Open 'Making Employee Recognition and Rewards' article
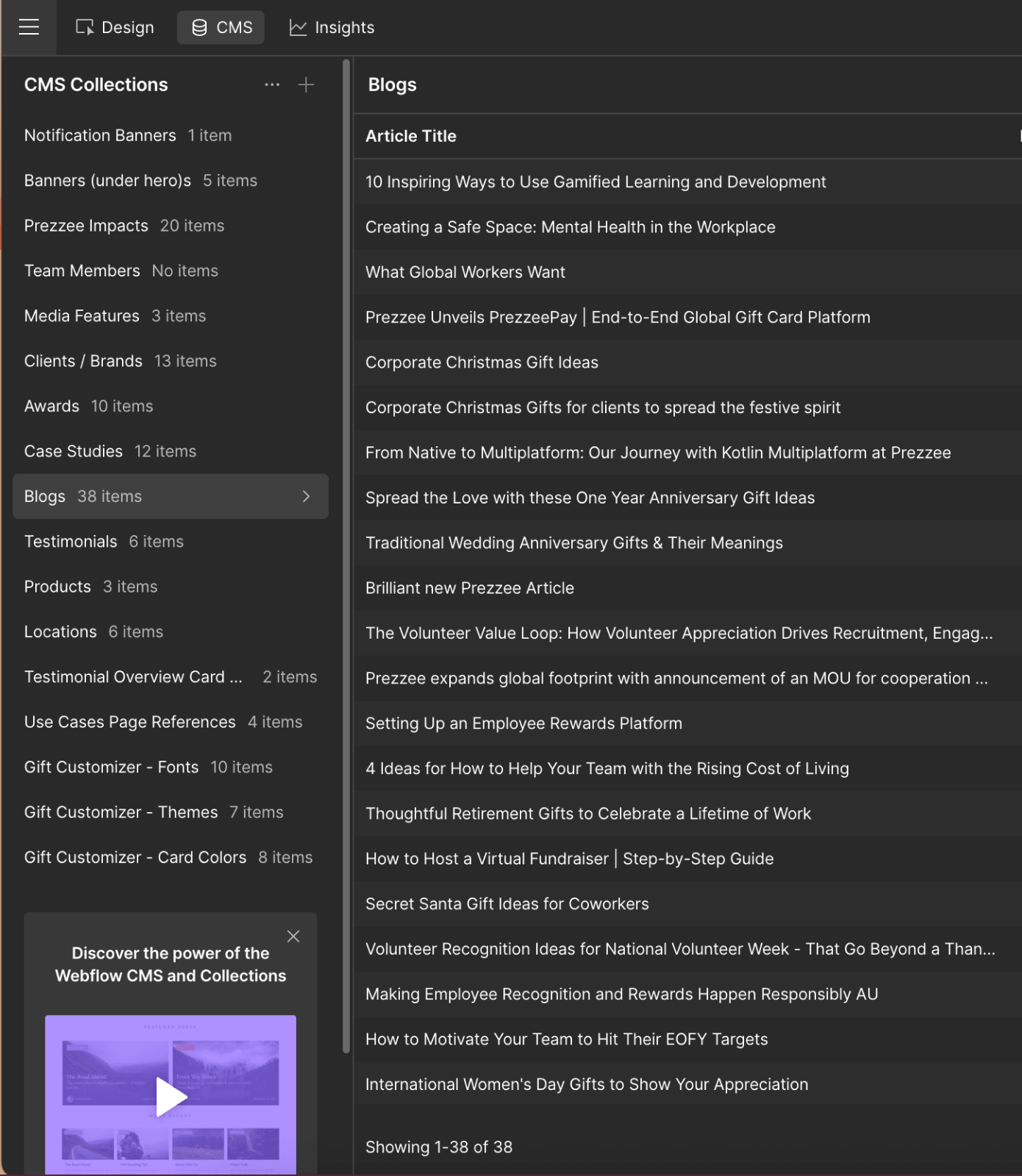 (688, 994)
